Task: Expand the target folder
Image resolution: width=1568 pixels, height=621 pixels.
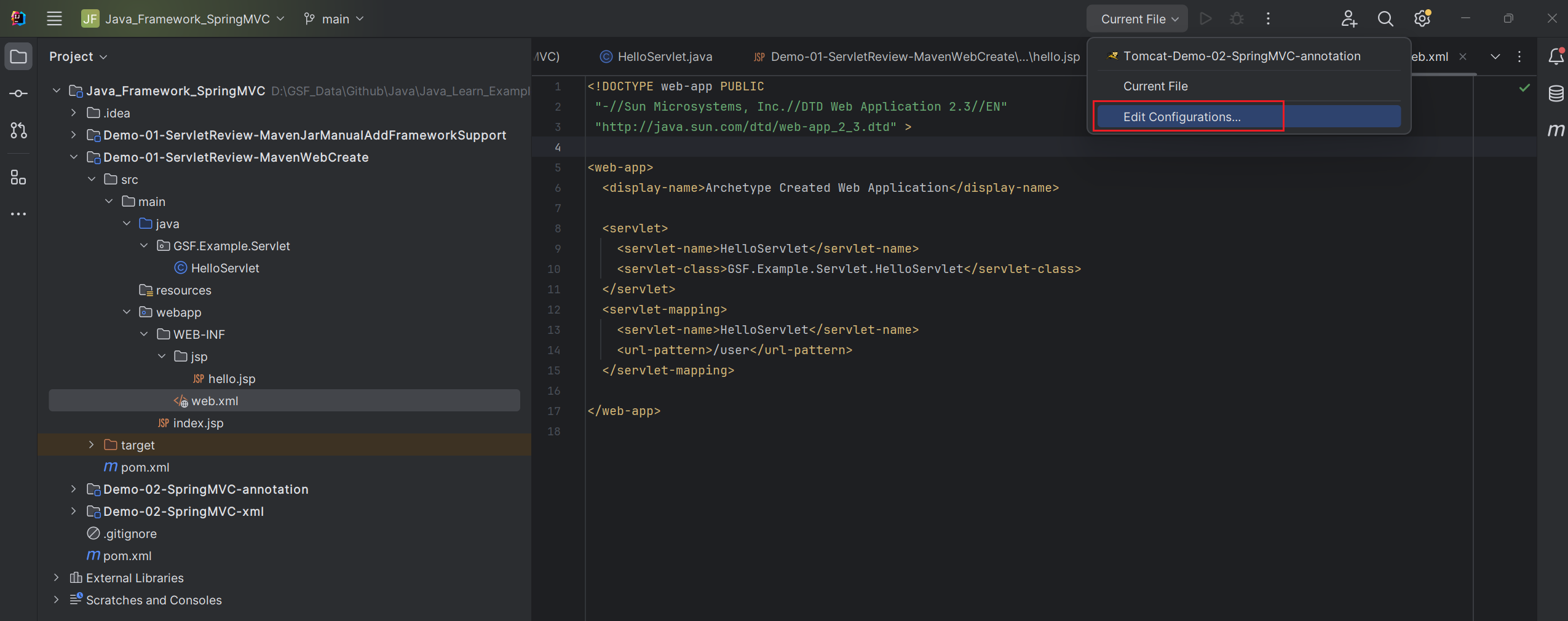Action: click(x=92, y=445)
